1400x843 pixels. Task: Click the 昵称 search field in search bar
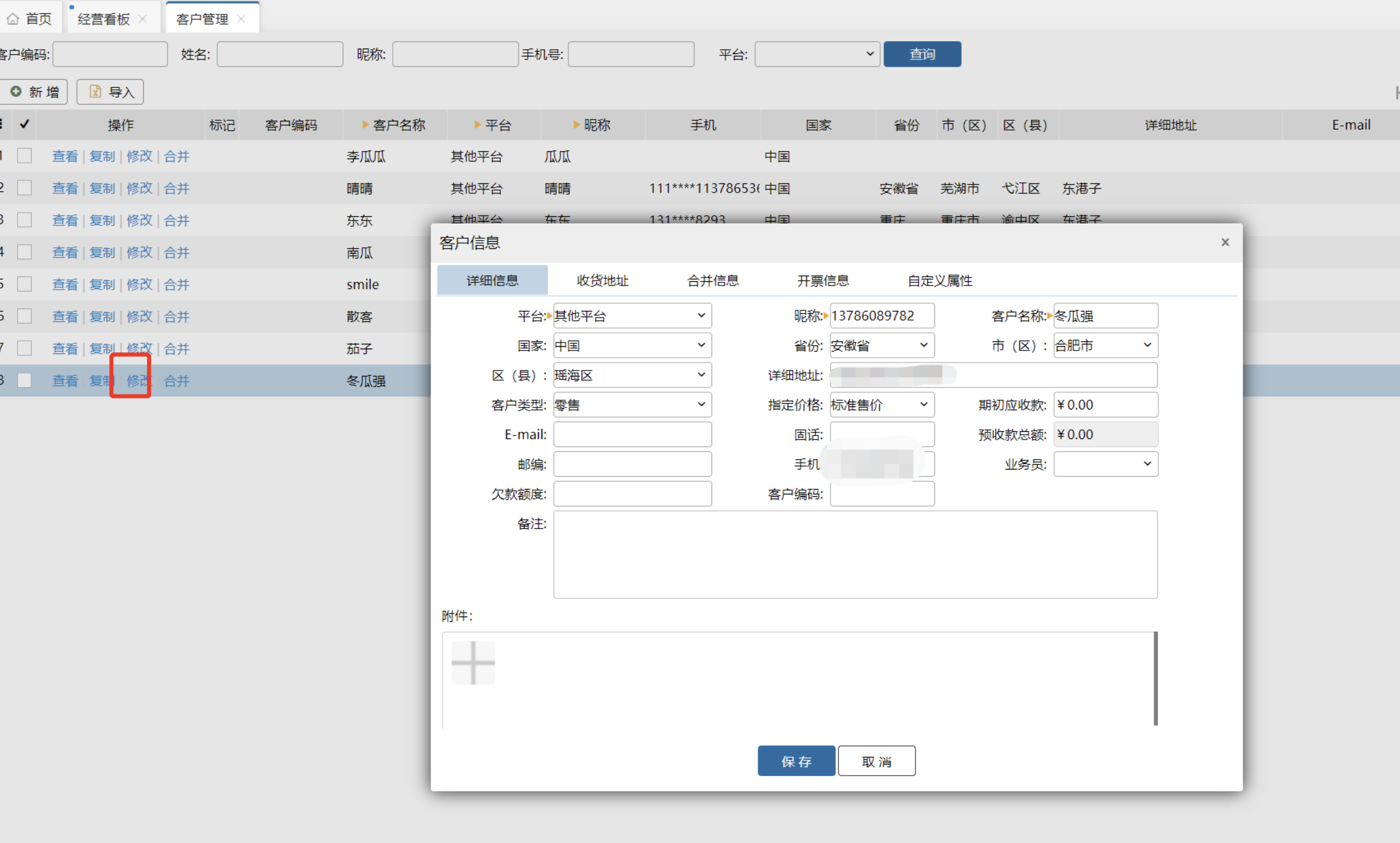click(x=455, y=54)
